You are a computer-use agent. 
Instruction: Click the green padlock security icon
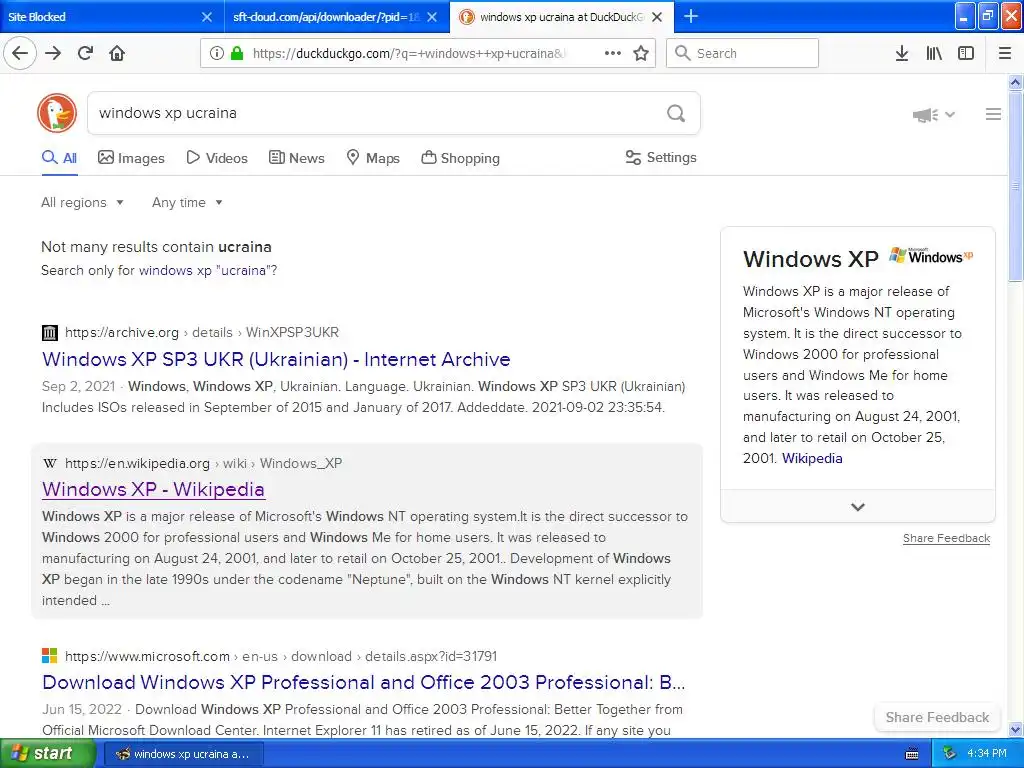[x=238, y=53]
